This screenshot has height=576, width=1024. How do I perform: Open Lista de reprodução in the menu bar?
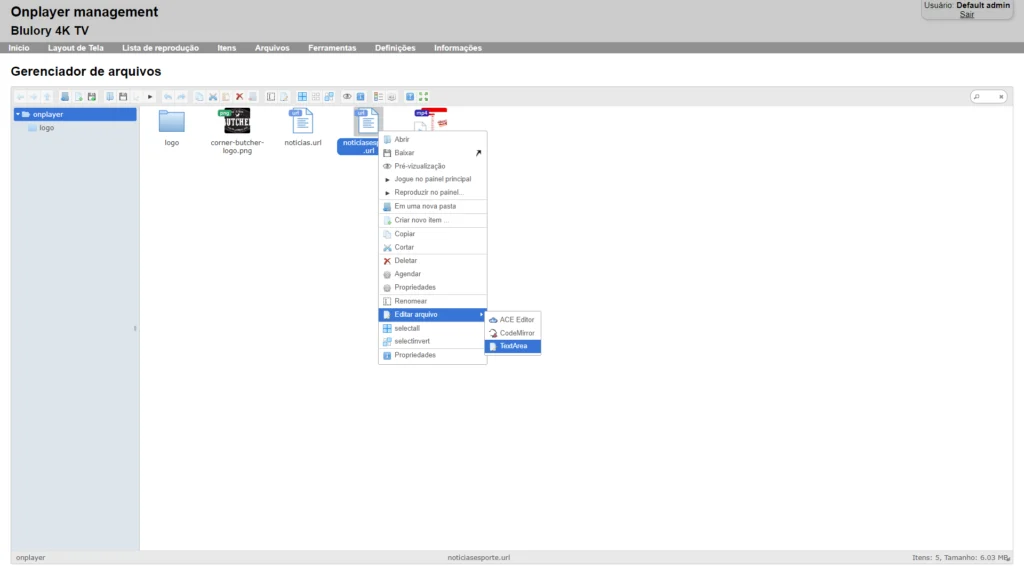(160, 48)
